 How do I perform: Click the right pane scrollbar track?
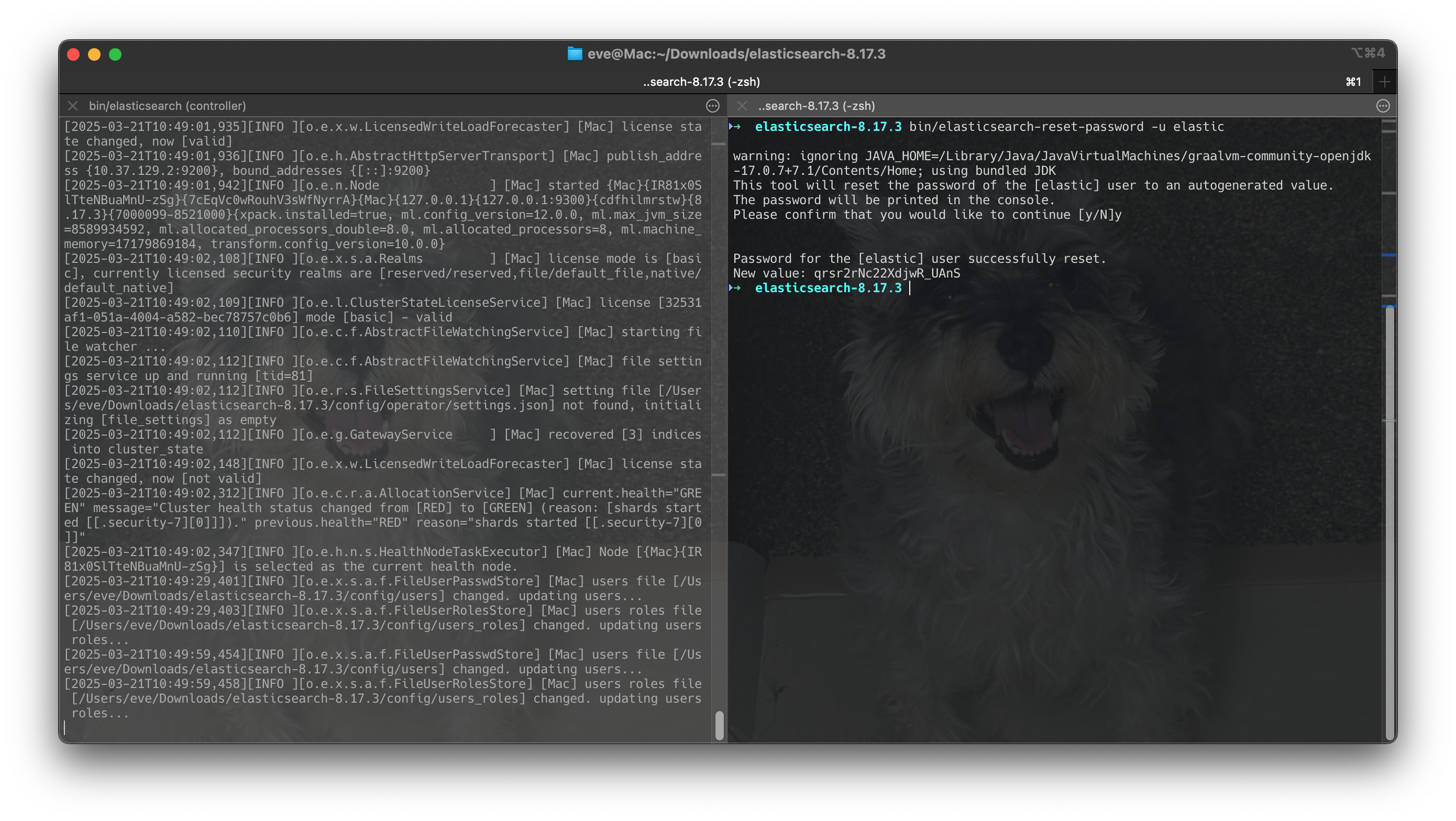point(1388,508)
